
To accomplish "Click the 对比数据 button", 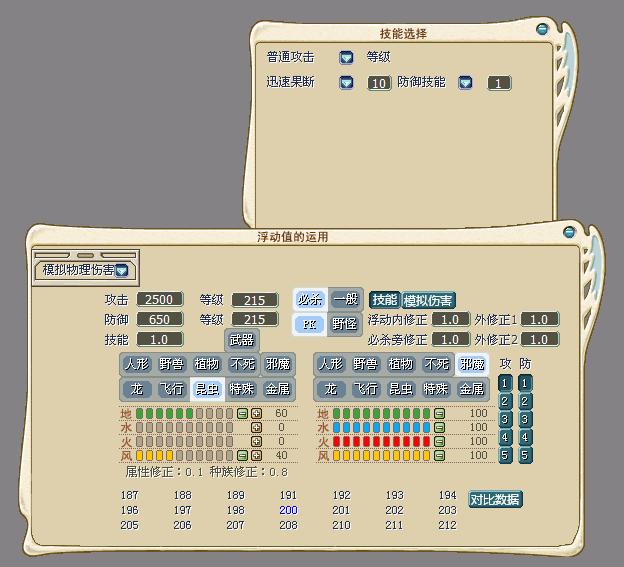I will [495, 499].
